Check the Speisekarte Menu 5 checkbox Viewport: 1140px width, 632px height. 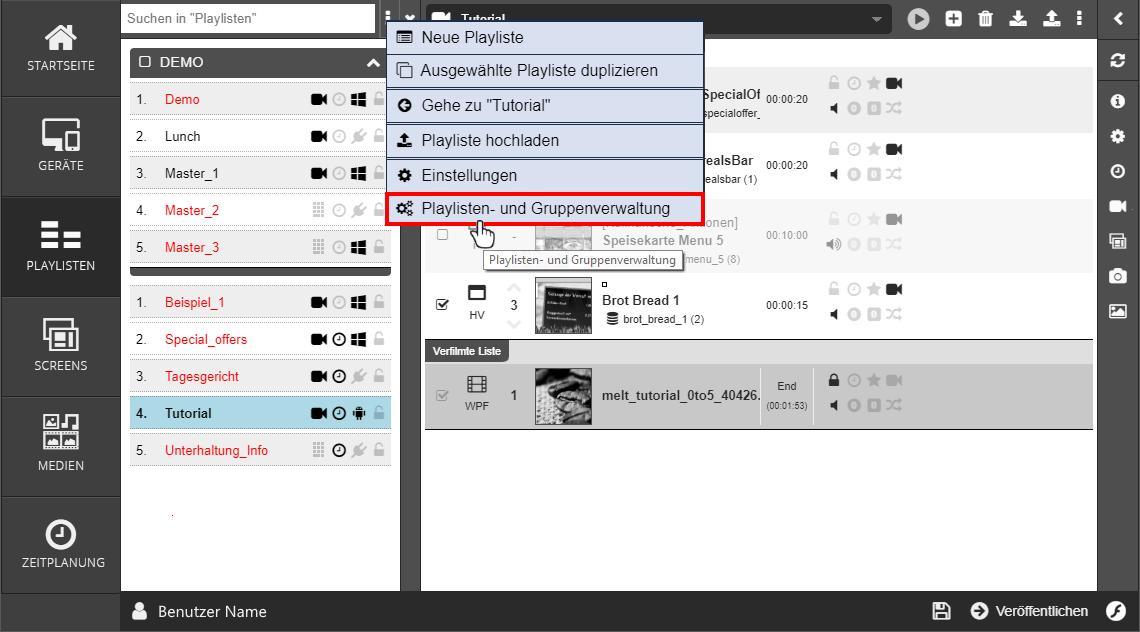click(443, 234)
